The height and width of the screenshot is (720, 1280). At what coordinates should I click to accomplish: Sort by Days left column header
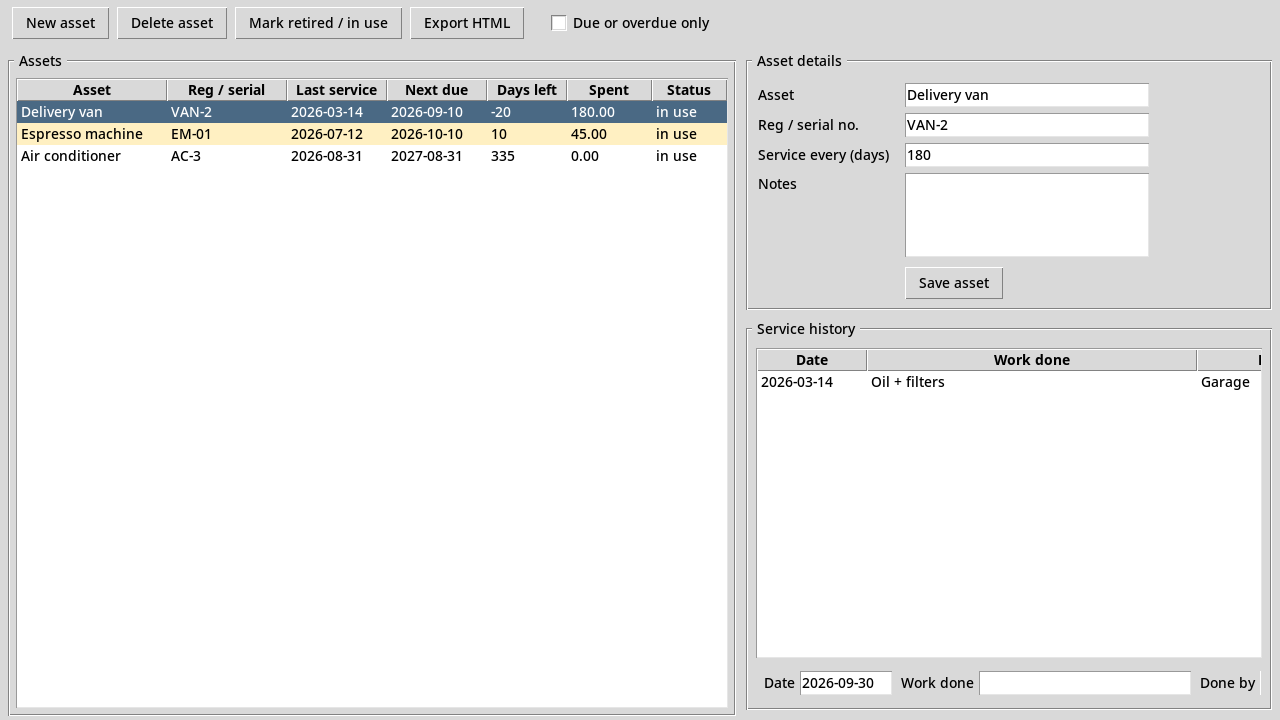(527, 90)
